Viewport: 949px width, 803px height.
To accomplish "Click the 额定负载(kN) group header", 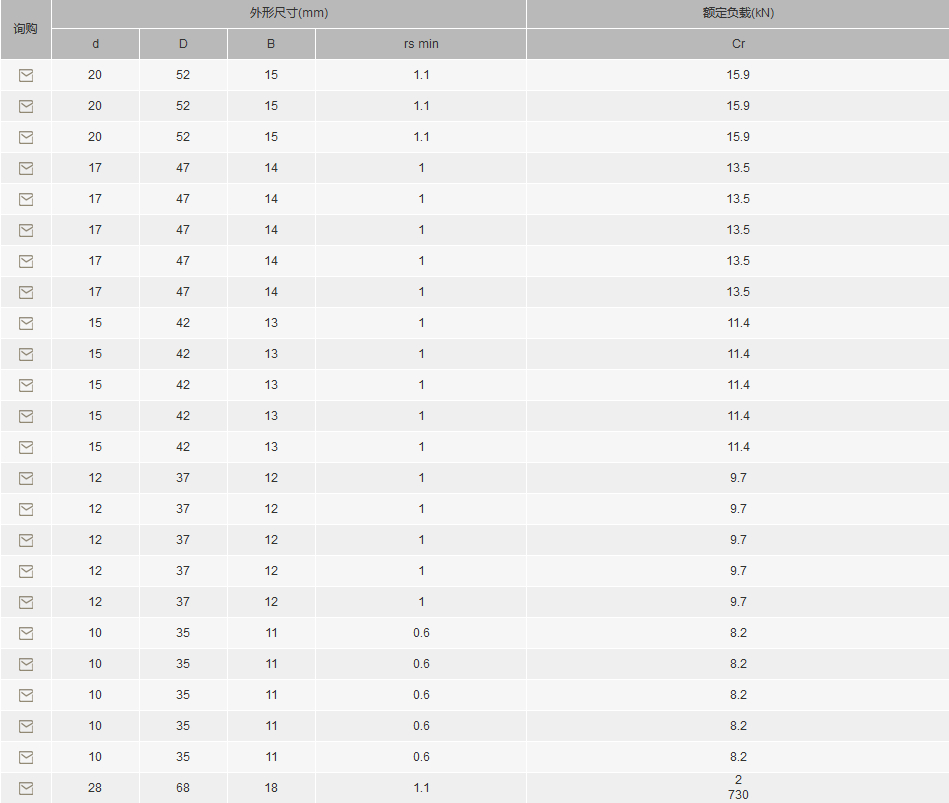I will 738,13.
